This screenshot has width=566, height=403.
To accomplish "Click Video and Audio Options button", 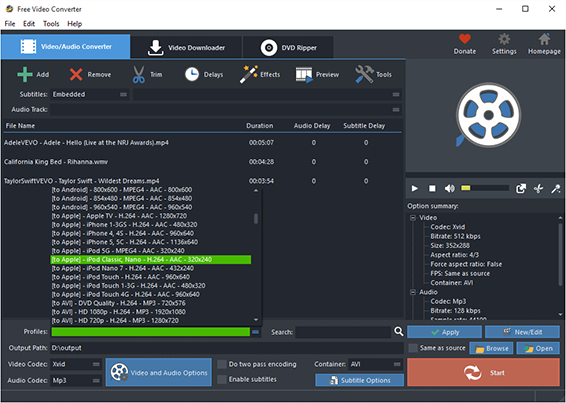I will 158,372.
